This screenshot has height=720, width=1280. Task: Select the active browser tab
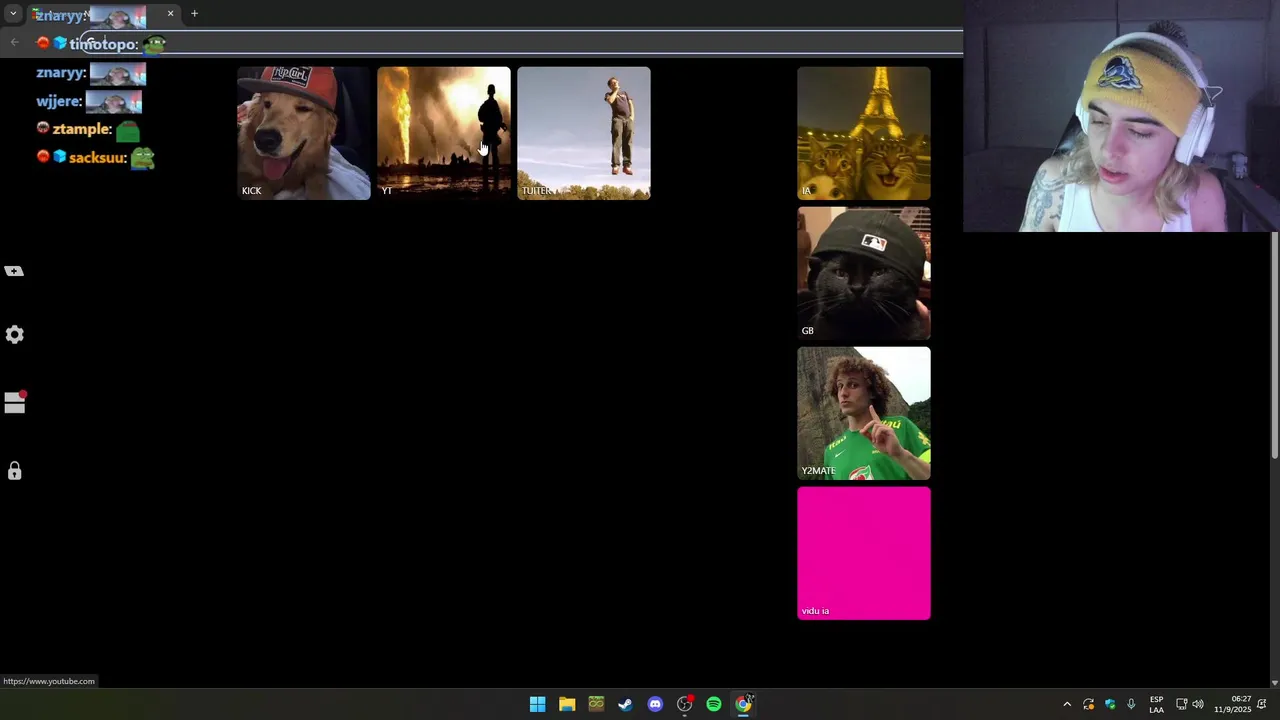103,15
